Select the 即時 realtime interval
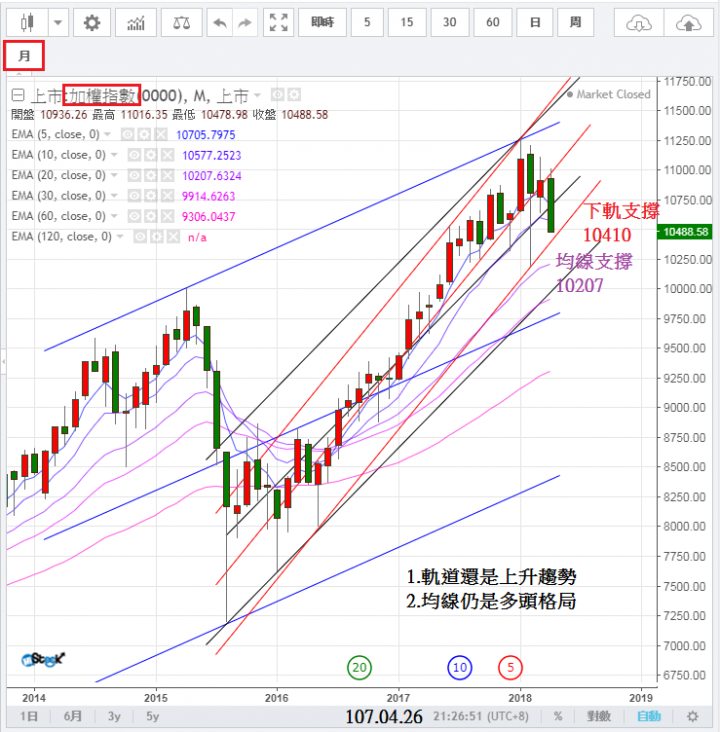The image size is (720, 732). pyautogui.click(x=322, y=22)
